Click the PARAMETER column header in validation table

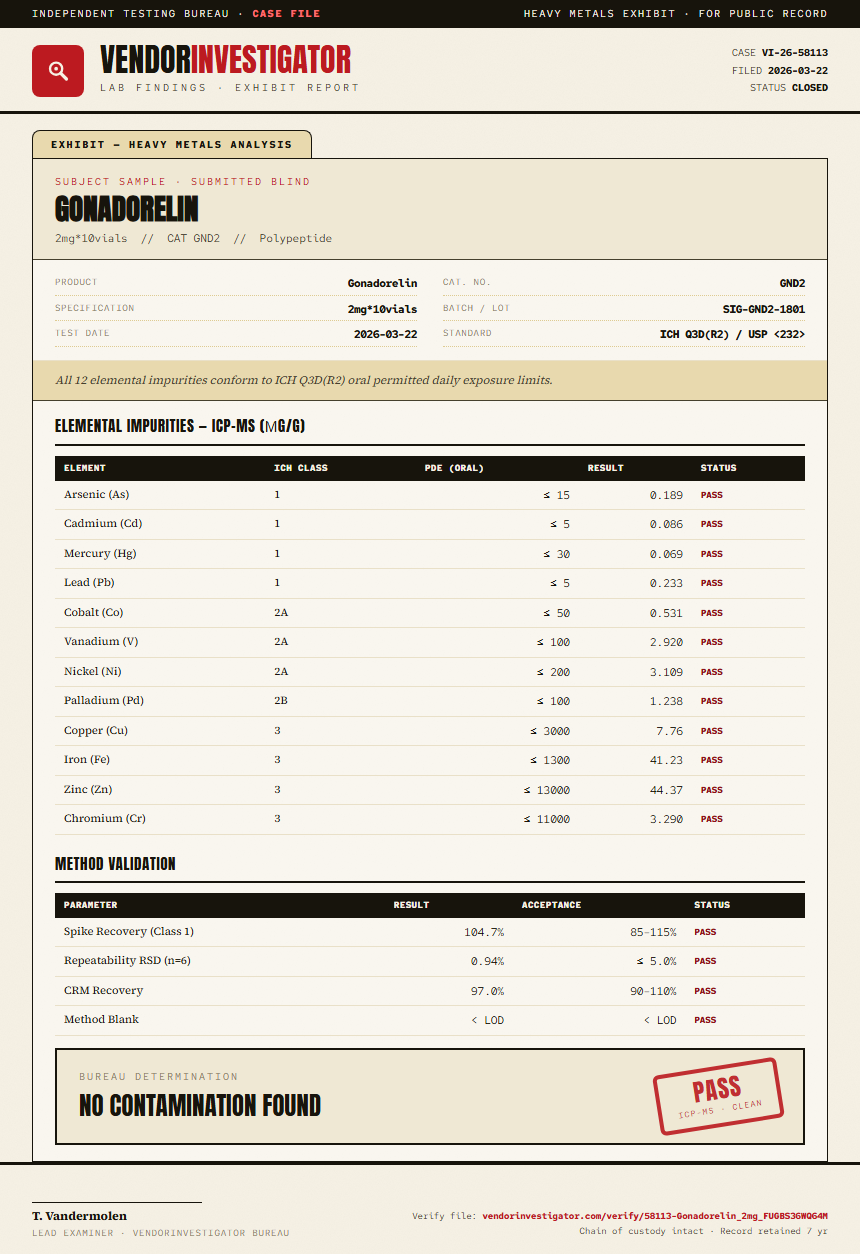point(91,905)
